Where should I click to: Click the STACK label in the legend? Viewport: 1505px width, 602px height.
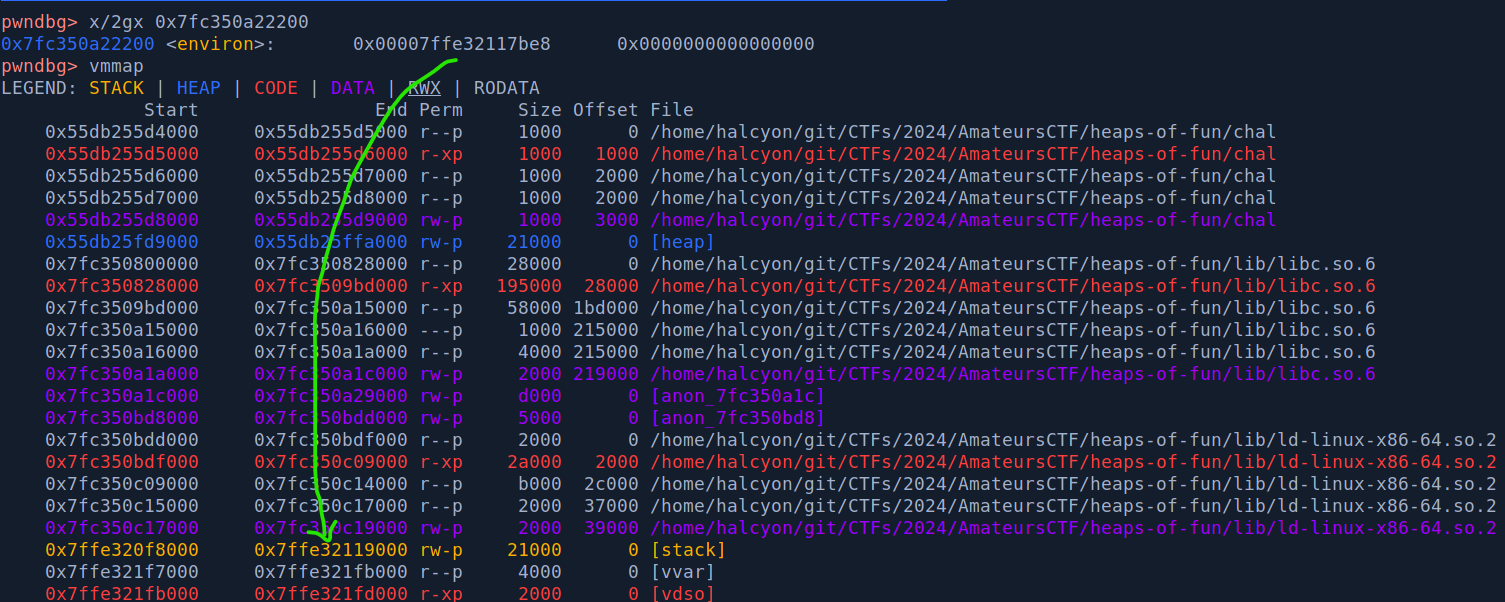116,88
